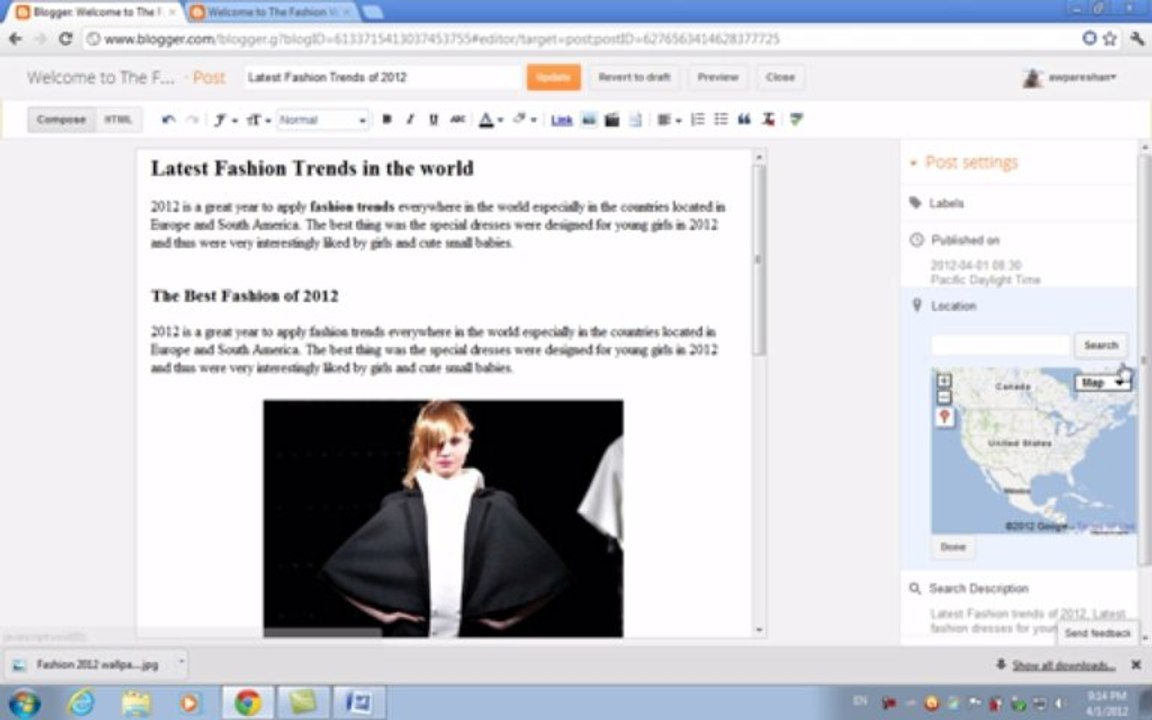The height and width of the screenshot is (720, 1152).
Task: Open the Search Description setting
Action: (x=969, y=588)
